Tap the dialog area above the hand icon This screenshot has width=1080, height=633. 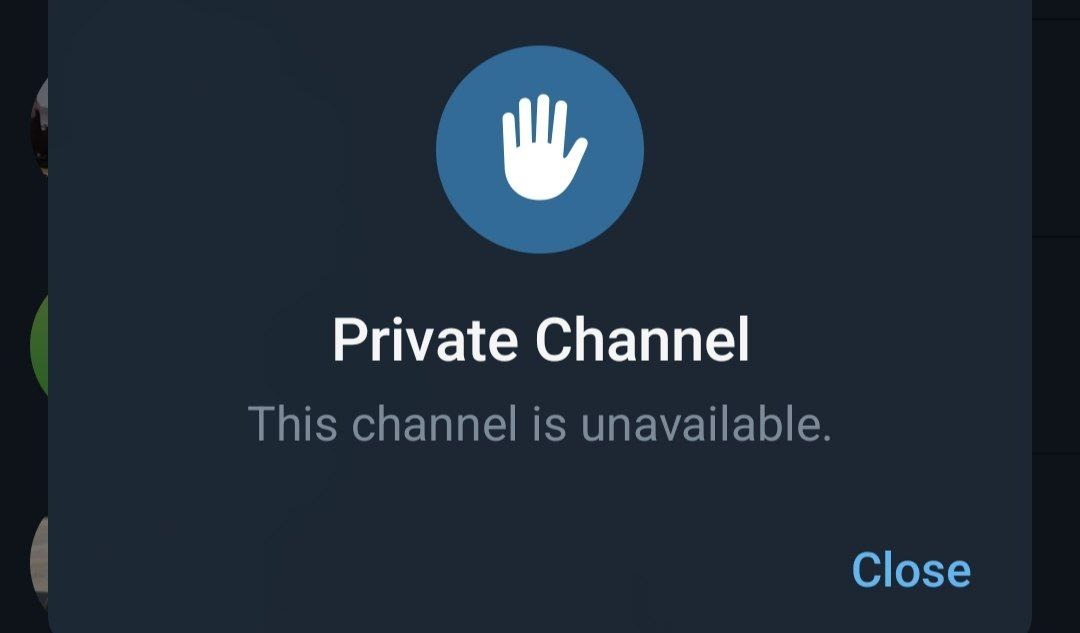[540, 21]
